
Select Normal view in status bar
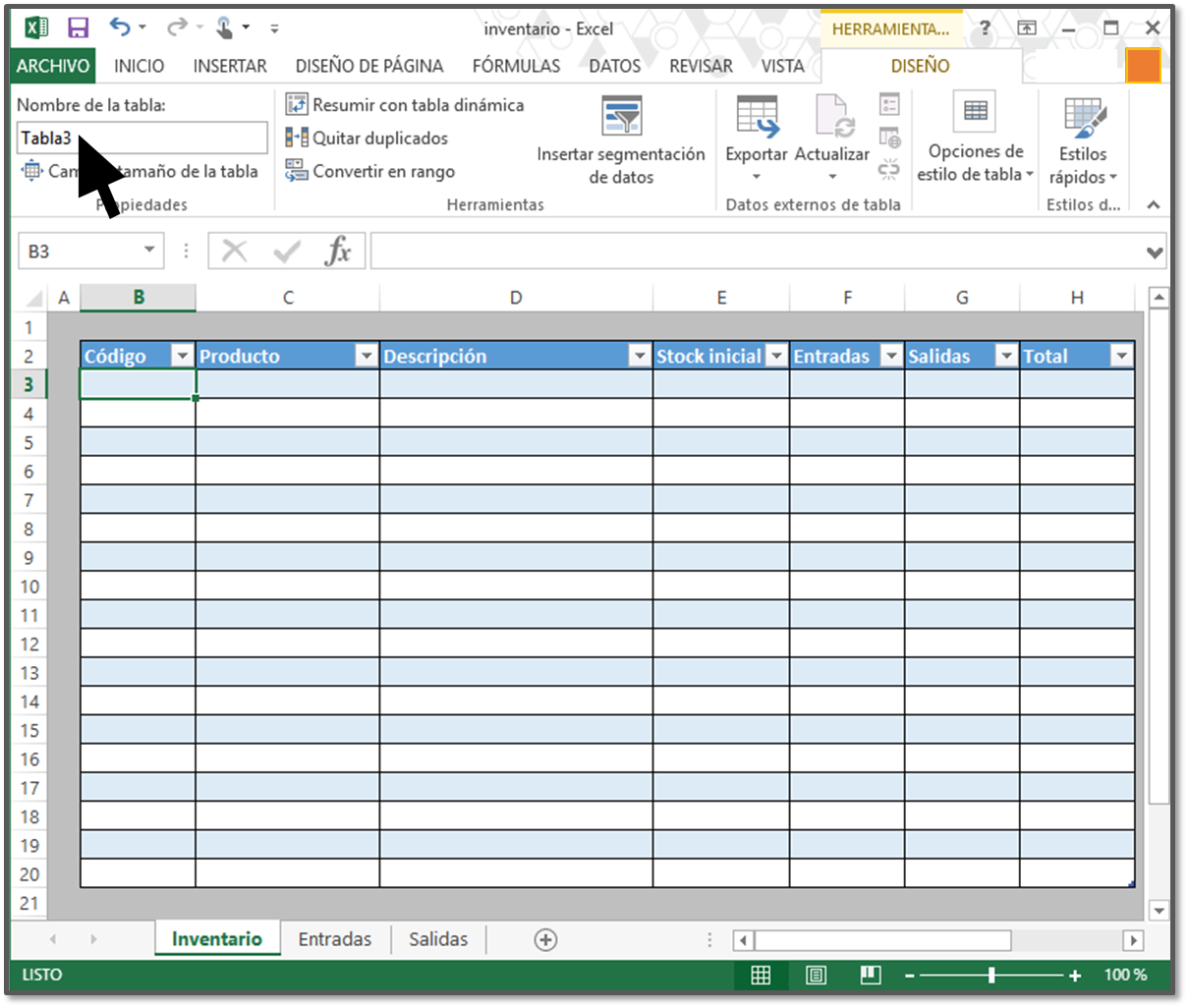pyautogui.click(x=761, y=975)
